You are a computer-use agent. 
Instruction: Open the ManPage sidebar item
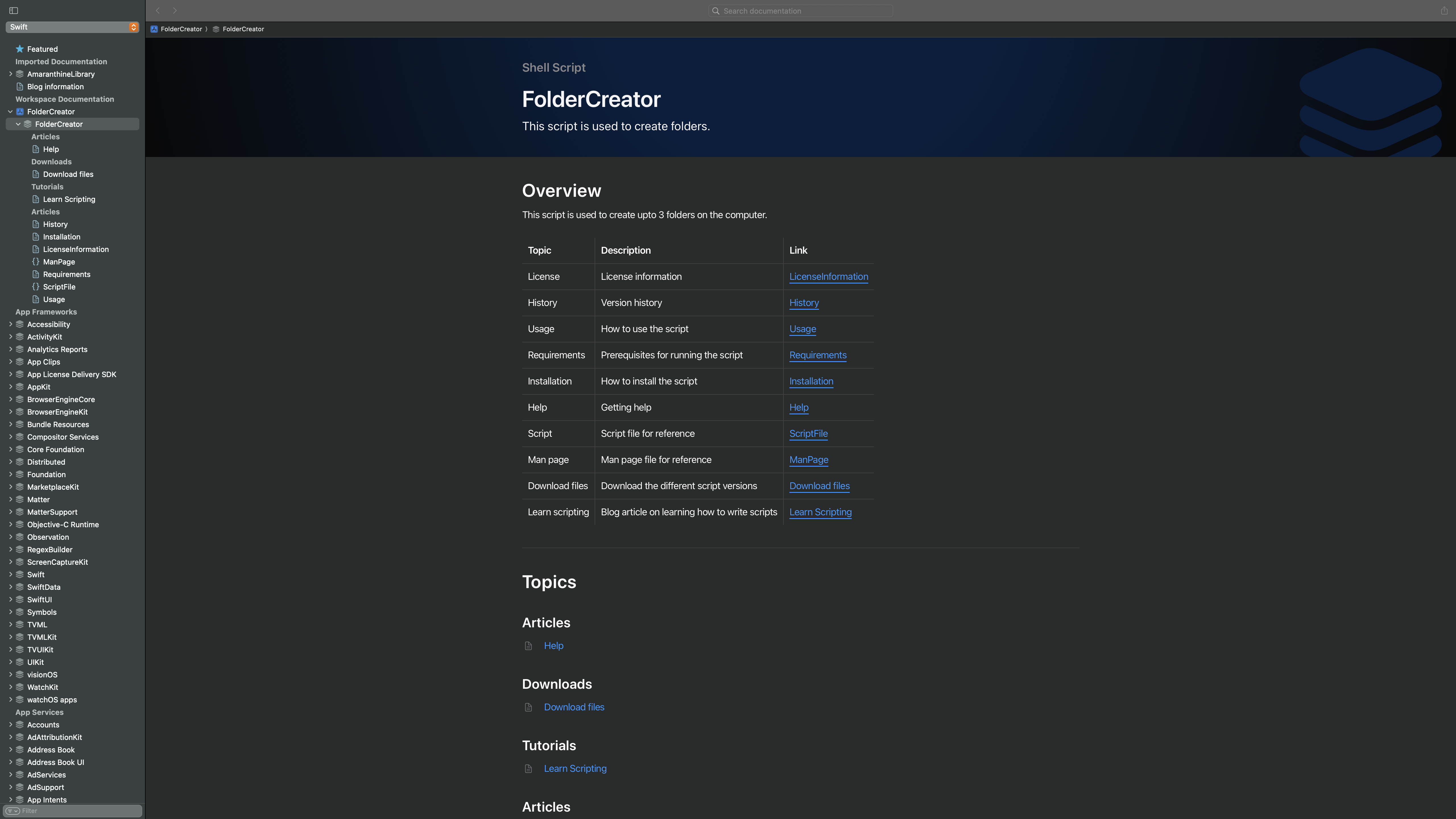tap(59, 262)
